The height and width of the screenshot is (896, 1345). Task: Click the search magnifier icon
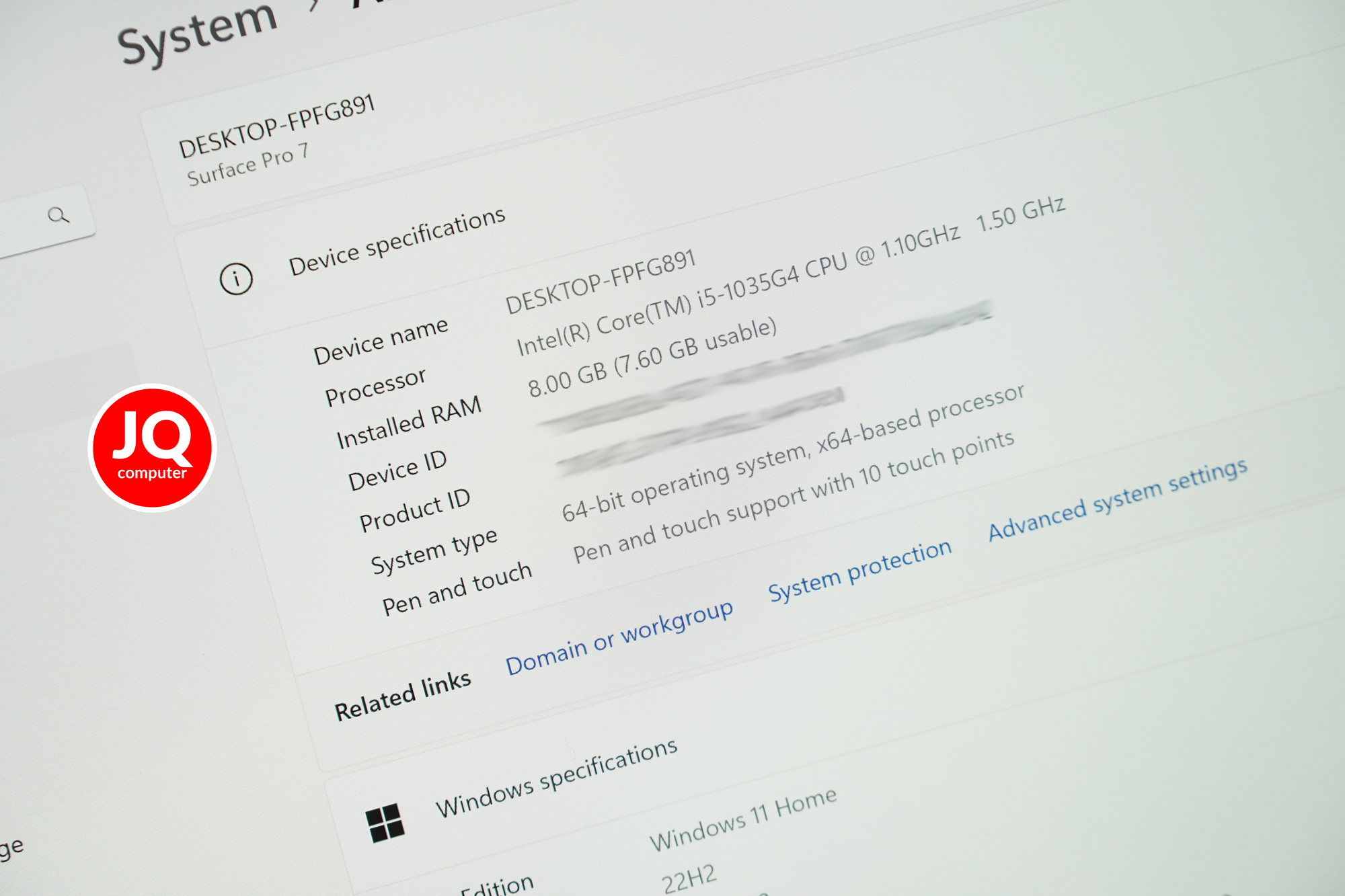pyautogui.click(x=59, y=215)
